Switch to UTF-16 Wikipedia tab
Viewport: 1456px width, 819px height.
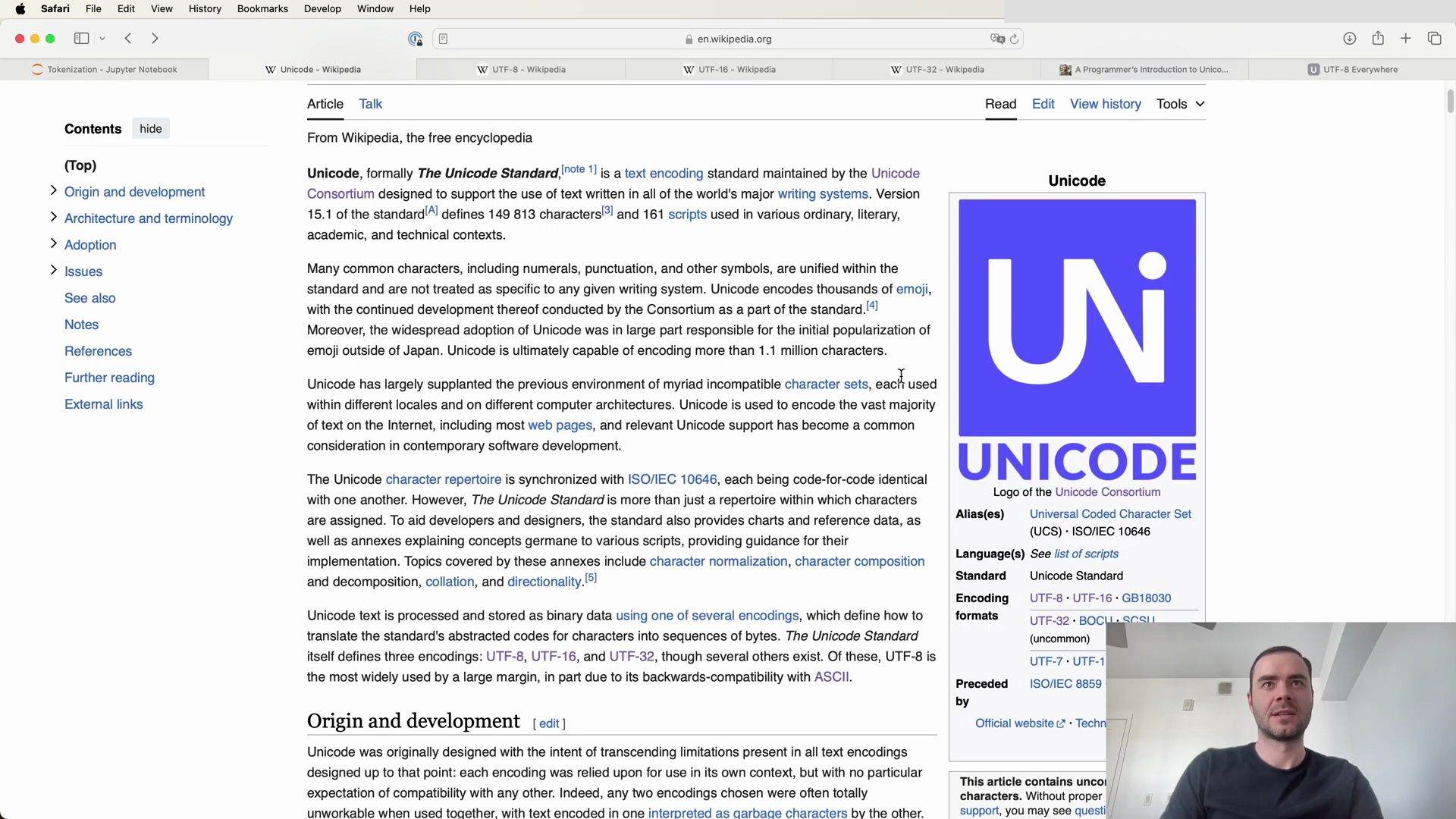click(729, 69)
